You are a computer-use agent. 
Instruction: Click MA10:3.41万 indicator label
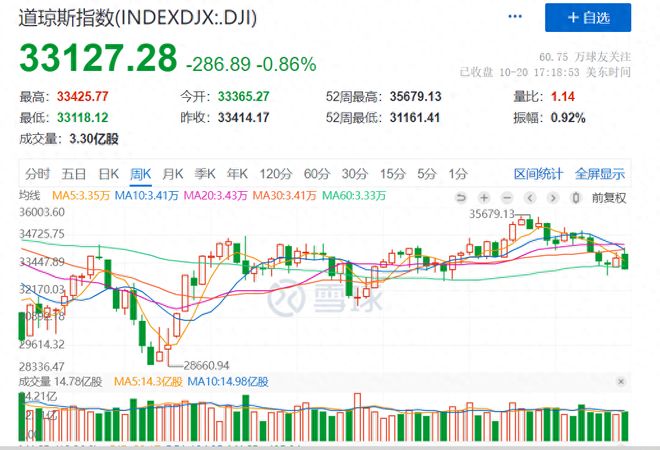click(x=146, y=196)
